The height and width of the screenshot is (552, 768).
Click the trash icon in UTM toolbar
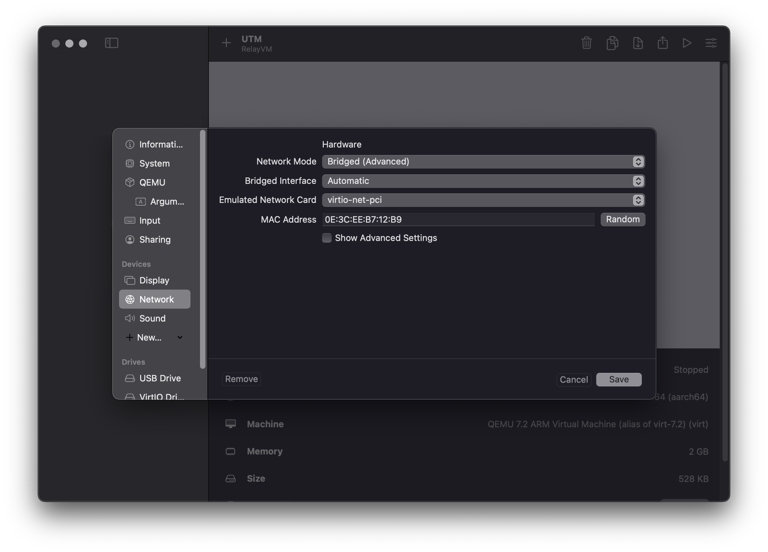[x=587, y=43]
